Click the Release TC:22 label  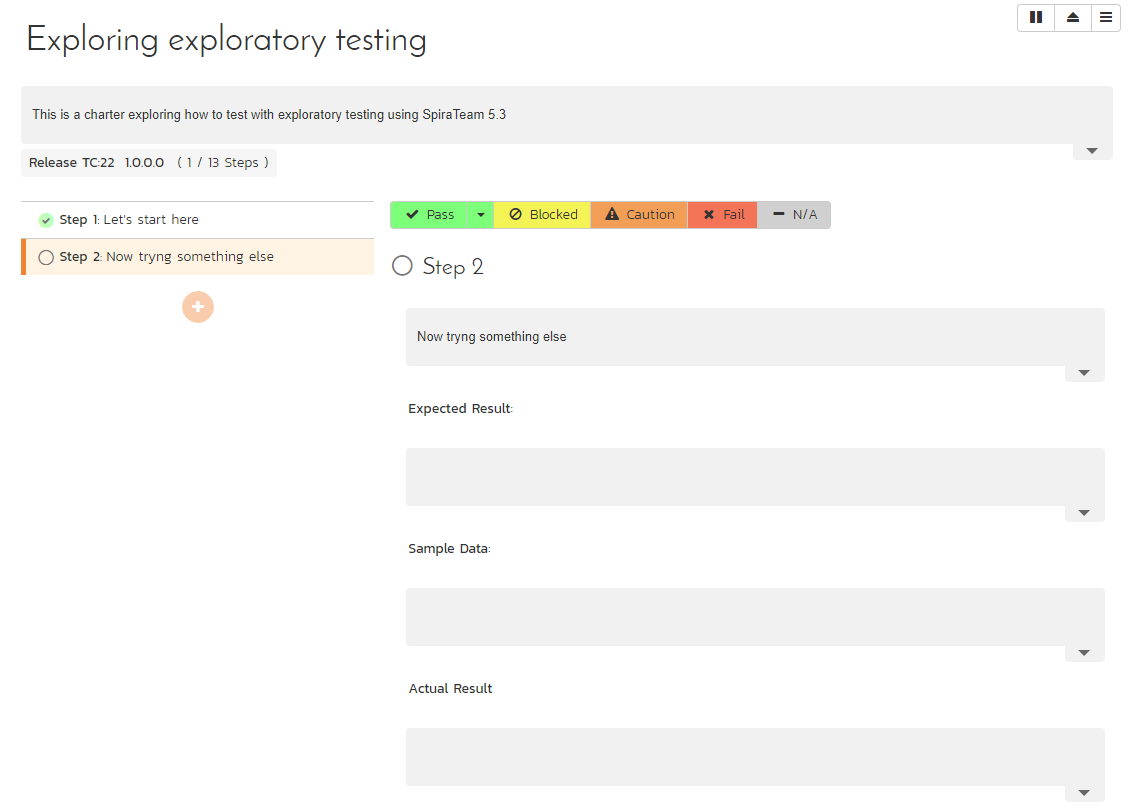71,162
